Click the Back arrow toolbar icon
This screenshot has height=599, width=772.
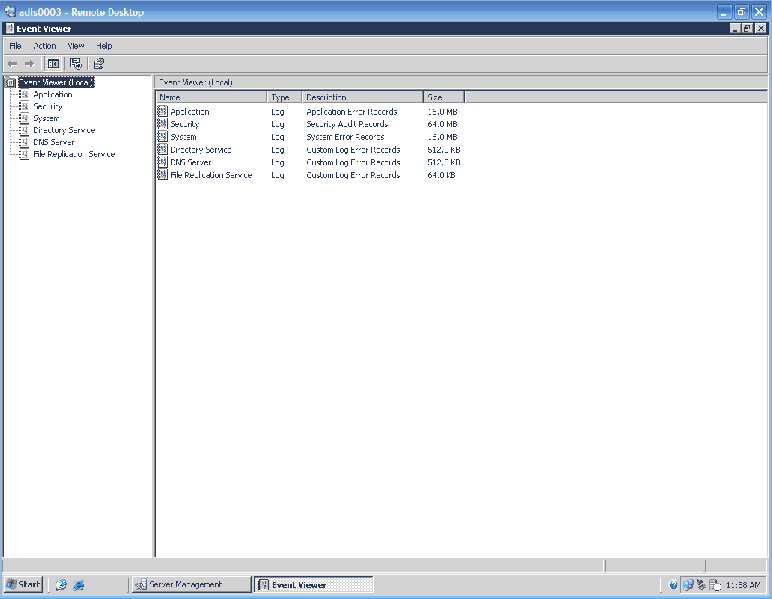coord(13,63)
